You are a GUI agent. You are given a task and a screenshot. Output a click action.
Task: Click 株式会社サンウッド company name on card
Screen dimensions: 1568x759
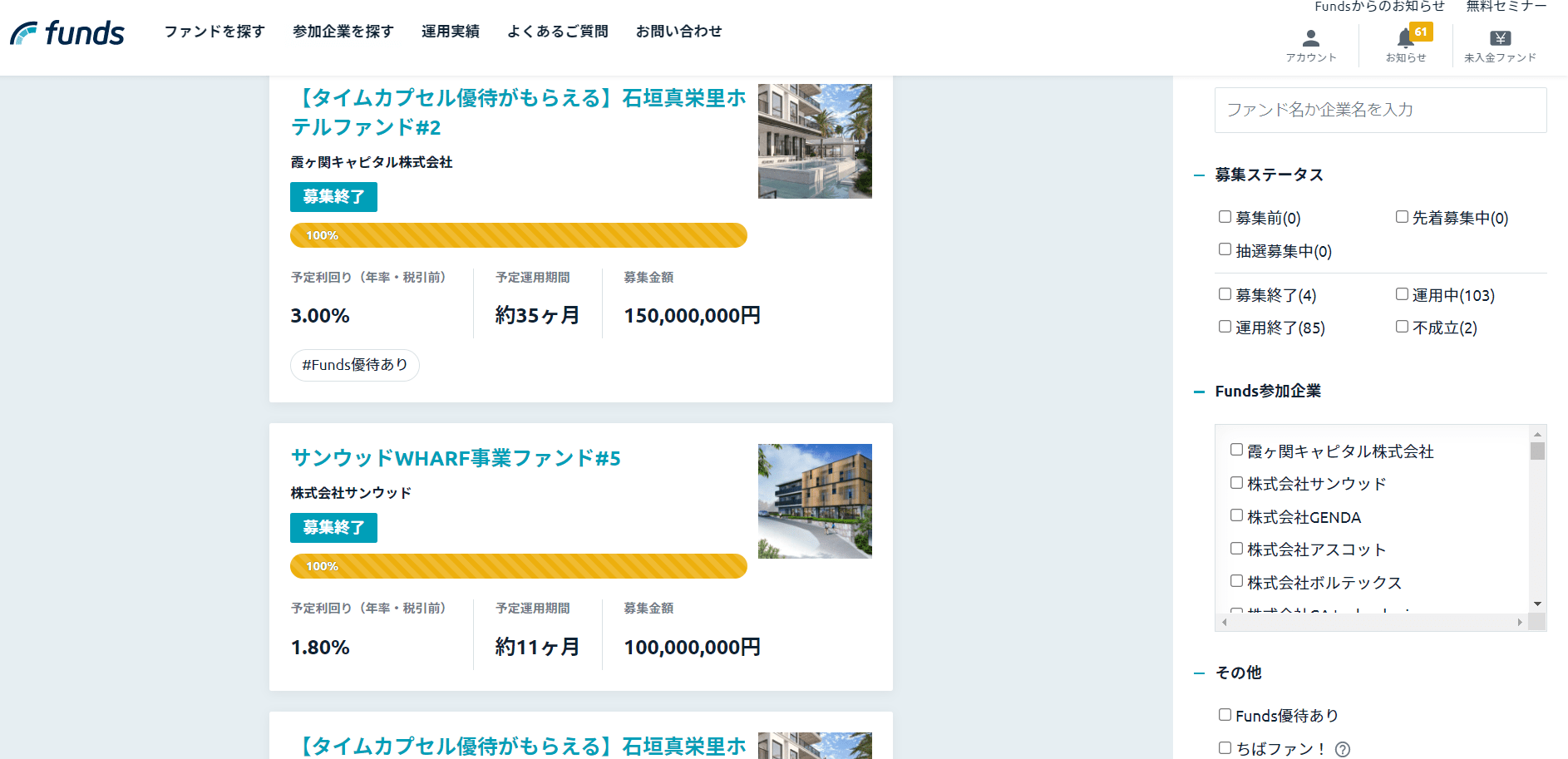click(351, 493)
